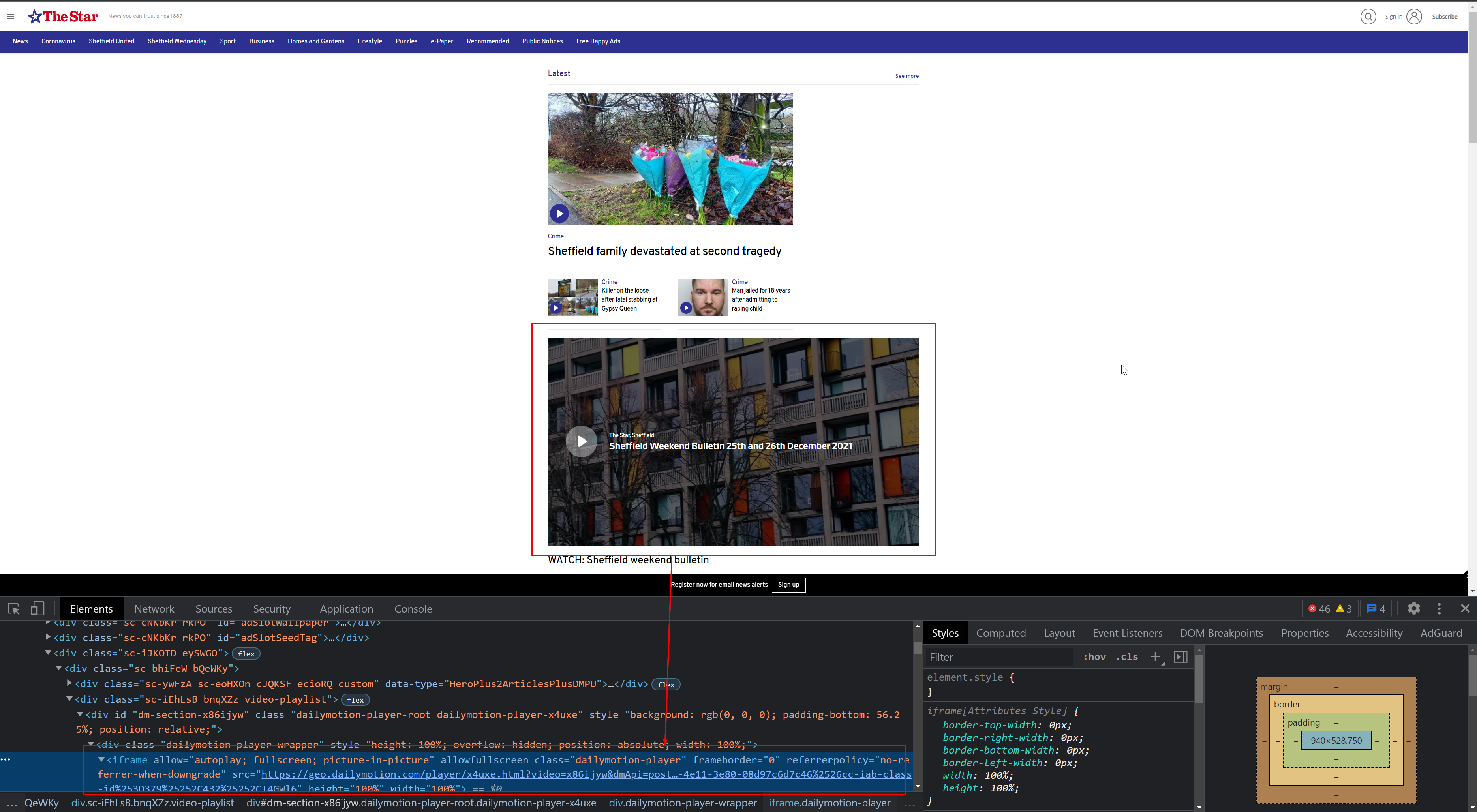Expand the sc-ywFzA div node

[x=69, y=684]
